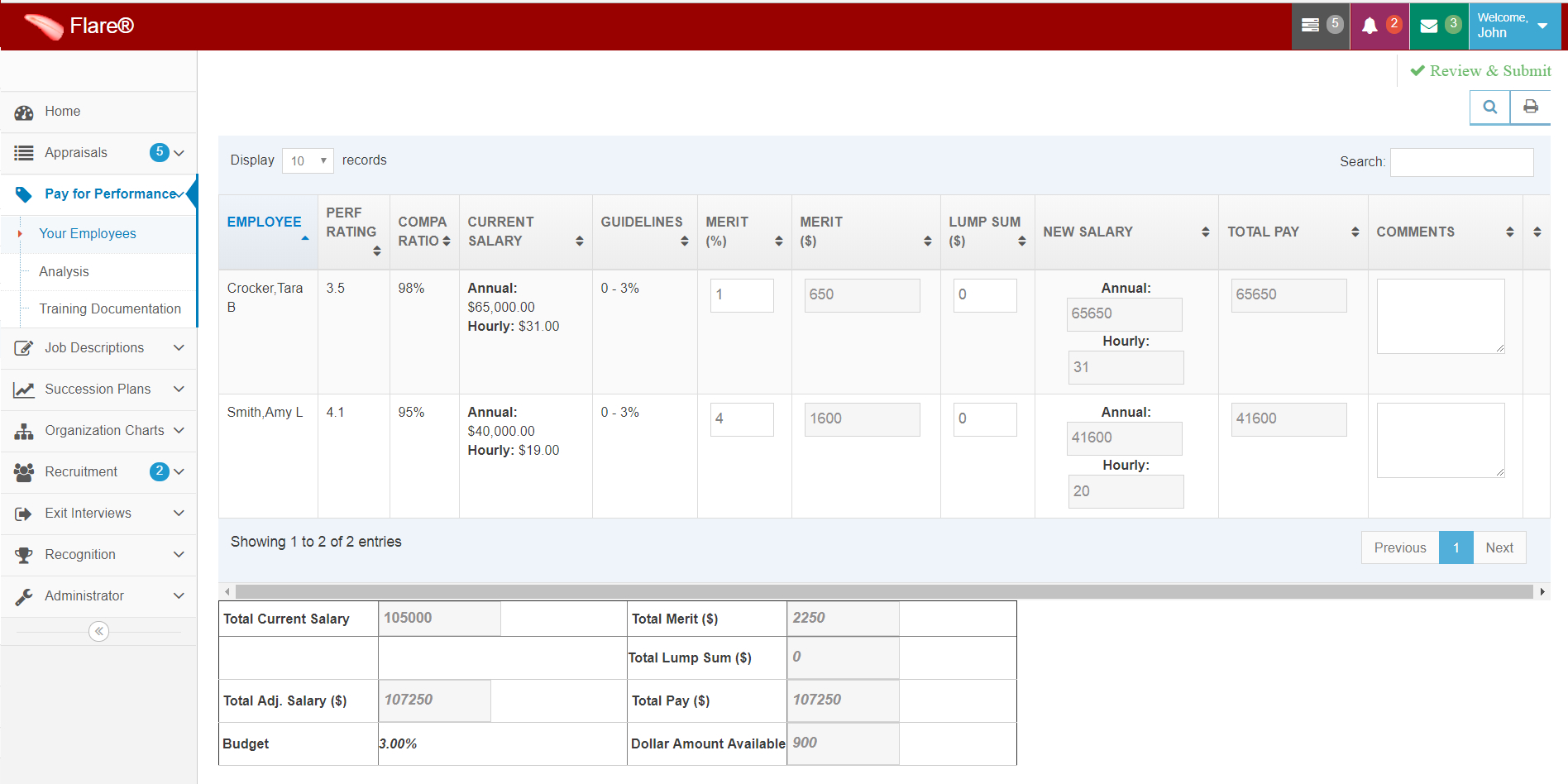
Task: Expand the Recruitment menu chevron
Action: [x=179, y=472]
